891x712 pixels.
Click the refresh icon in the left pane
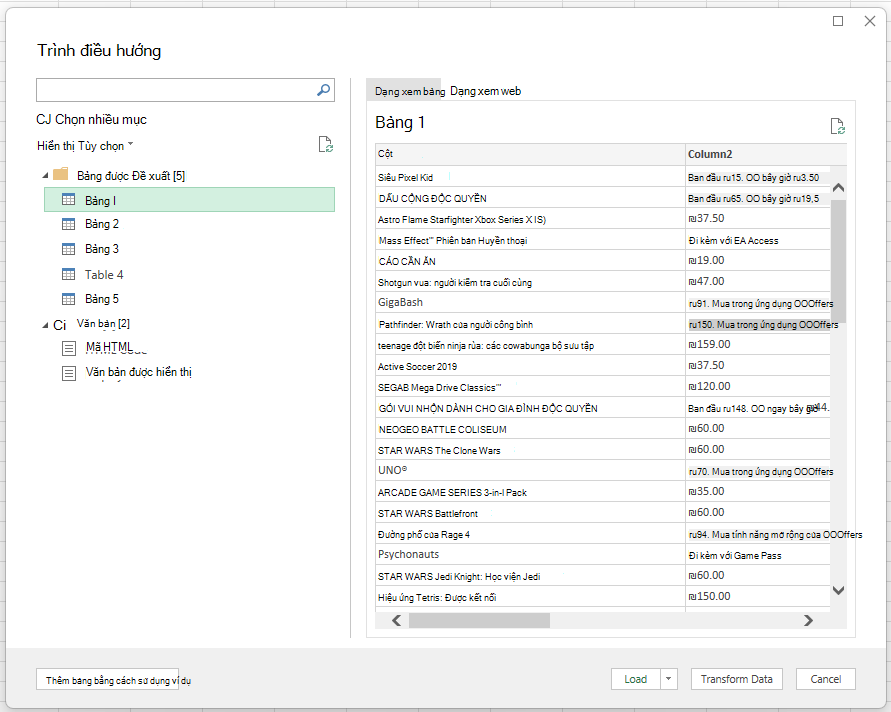click(x=326, y=144)
